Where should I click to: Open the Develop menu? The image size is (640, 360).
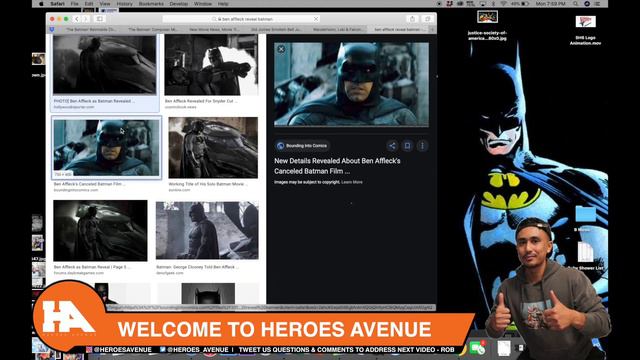coord(179,4)
